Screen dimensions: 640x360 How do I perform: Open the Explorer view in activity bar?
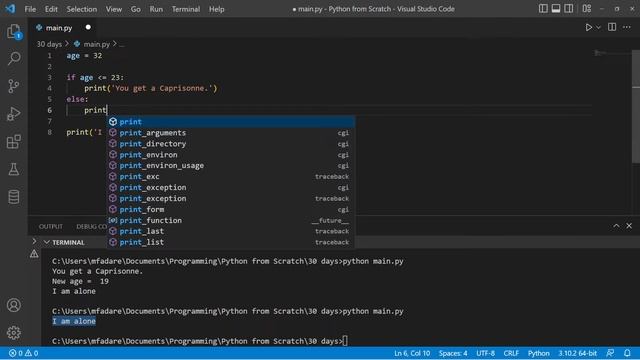(x=13, y=31)
